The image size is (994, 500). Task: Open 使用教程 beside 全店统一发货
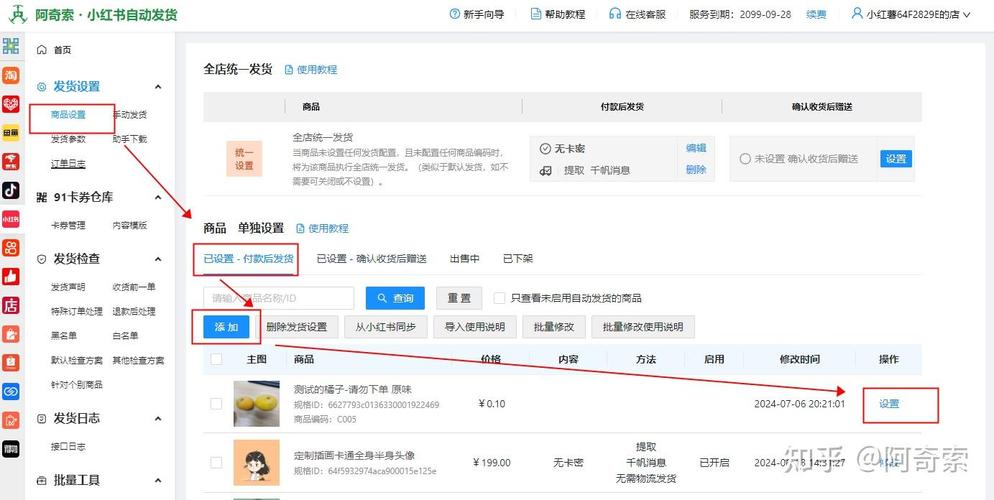click(311, 70)
